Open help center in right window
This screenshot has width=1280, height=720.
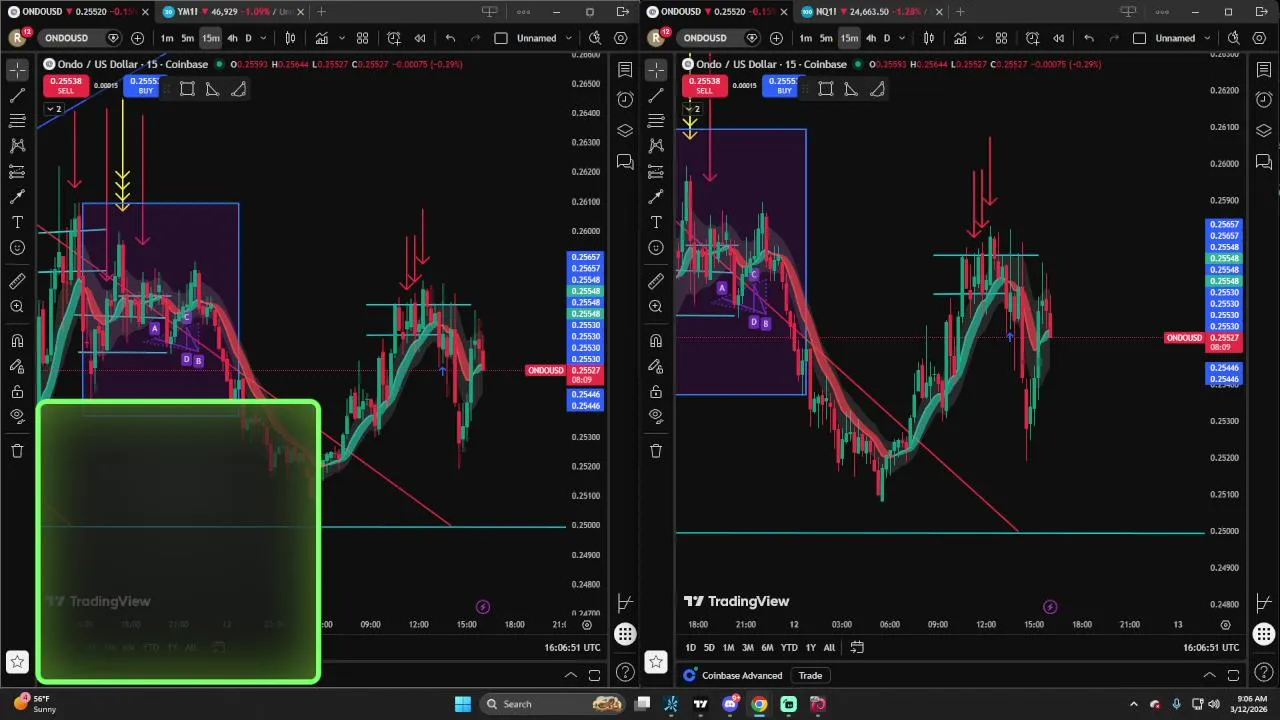tap(1264, 672)
